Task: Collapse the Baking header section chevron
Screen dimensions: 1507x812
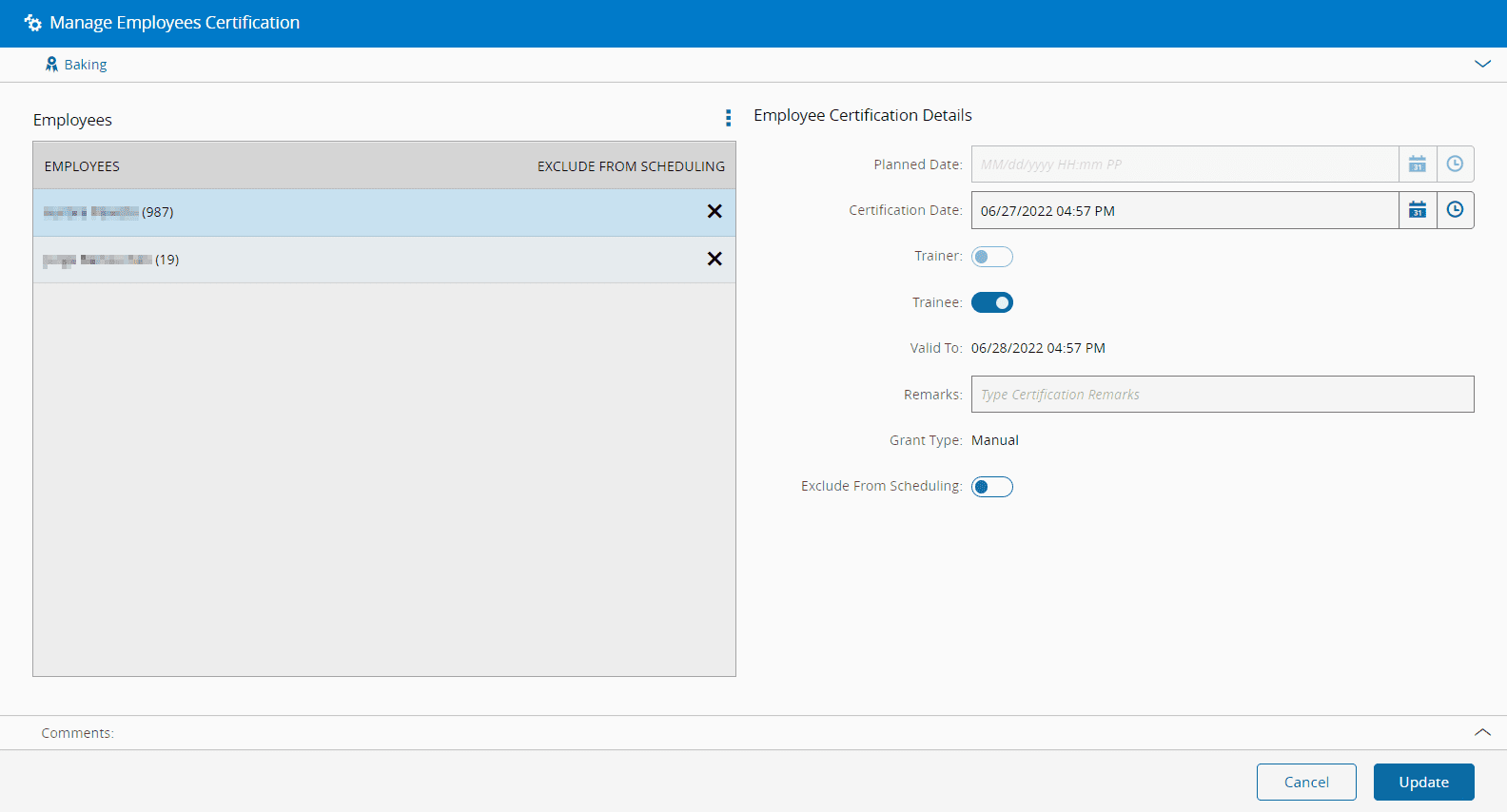Action: click(x=1482, y=65)
